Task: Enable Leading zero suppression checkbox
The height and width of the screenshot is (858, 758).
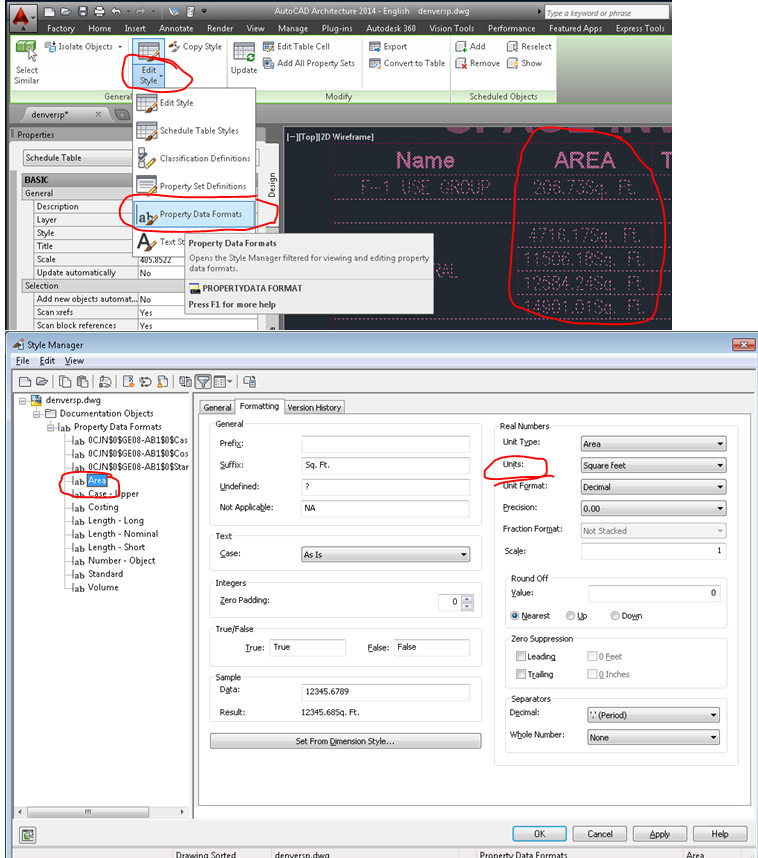Action: pyautogui.click(x=521, y=656)
